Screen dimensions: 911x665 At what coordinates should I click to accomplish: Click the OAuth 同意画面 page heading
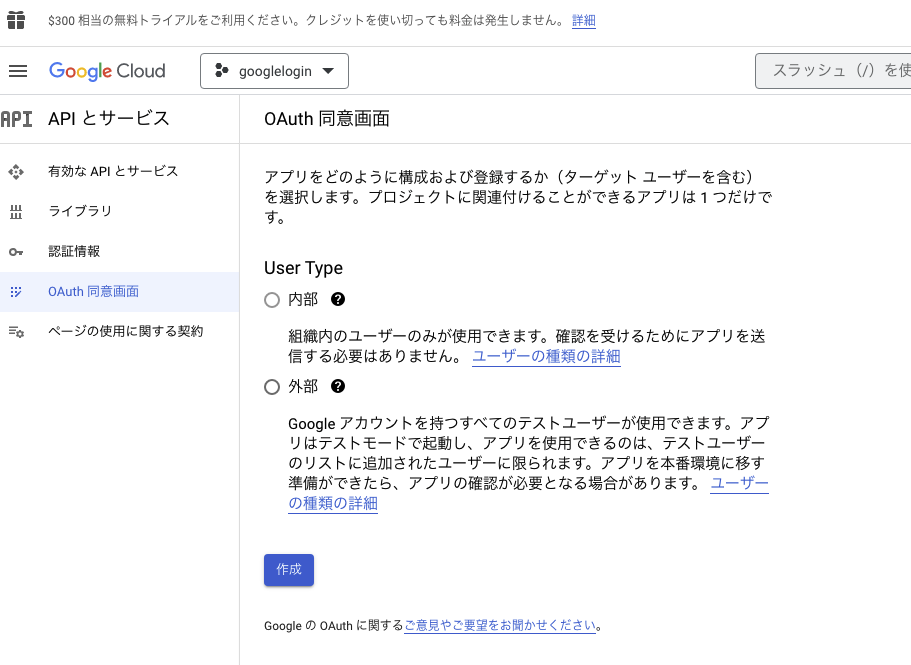click(327, 118)
